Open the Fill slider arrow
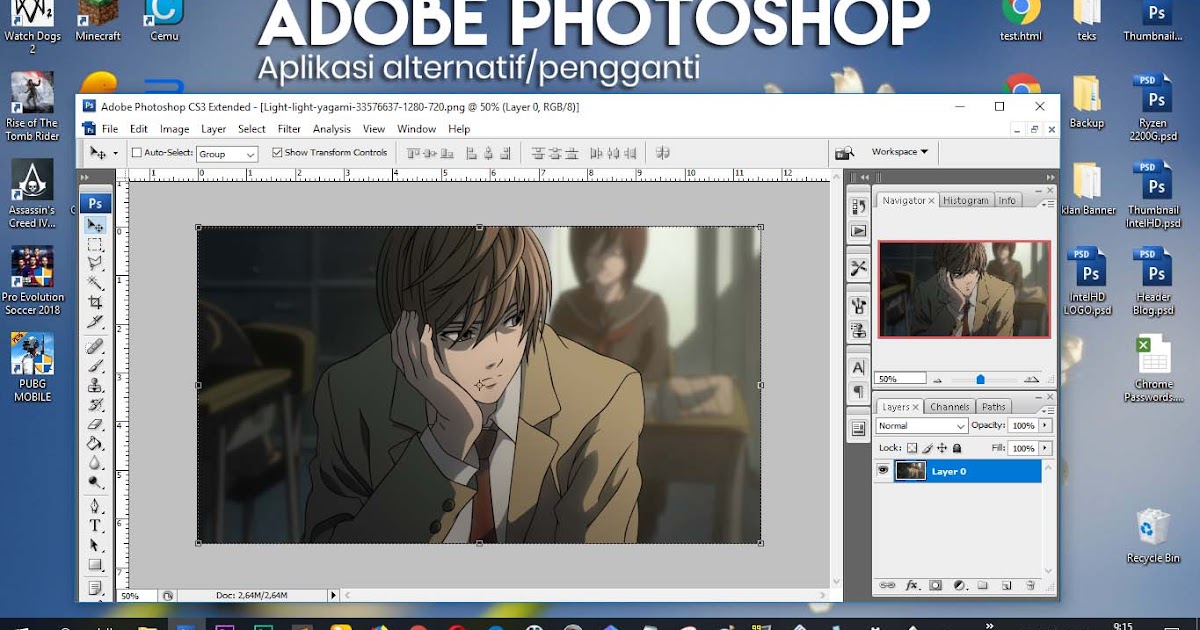 (1046, 449)
